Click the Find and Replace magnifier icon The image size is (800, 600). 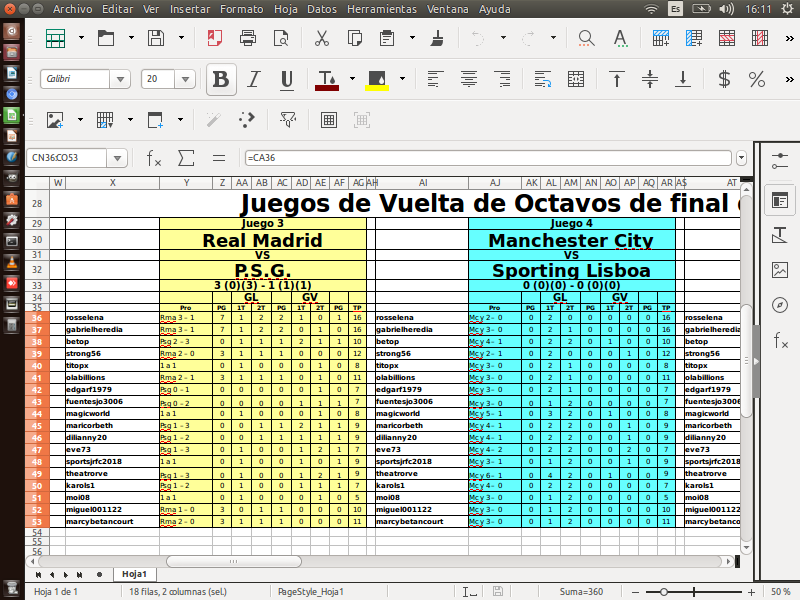click(586, 38)
